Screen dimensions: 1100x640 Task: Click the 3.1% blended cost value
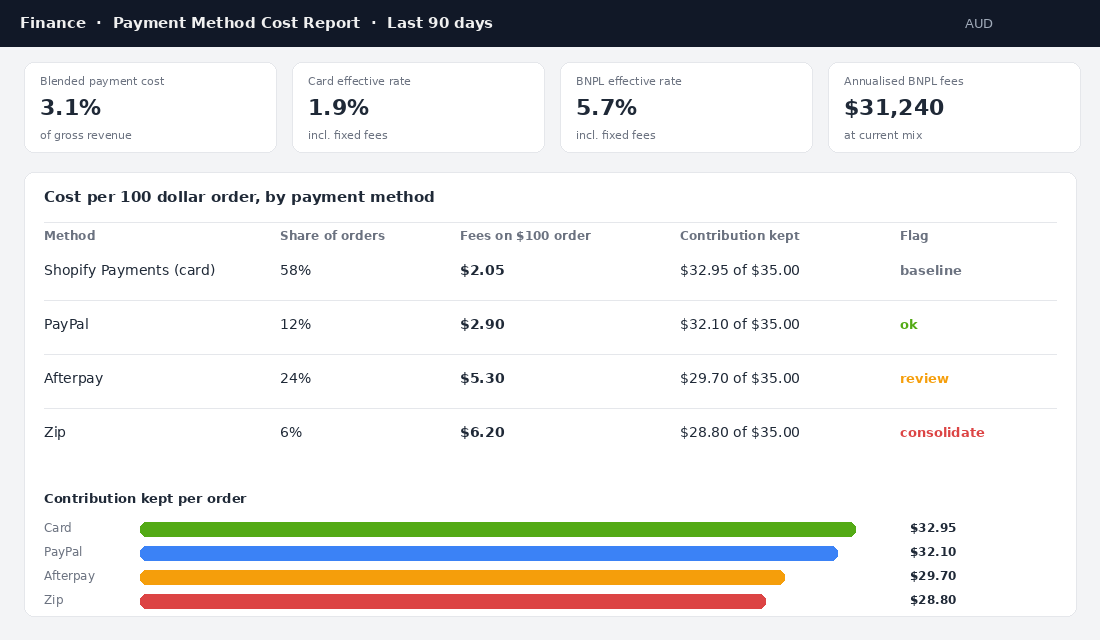pos(70,107)
